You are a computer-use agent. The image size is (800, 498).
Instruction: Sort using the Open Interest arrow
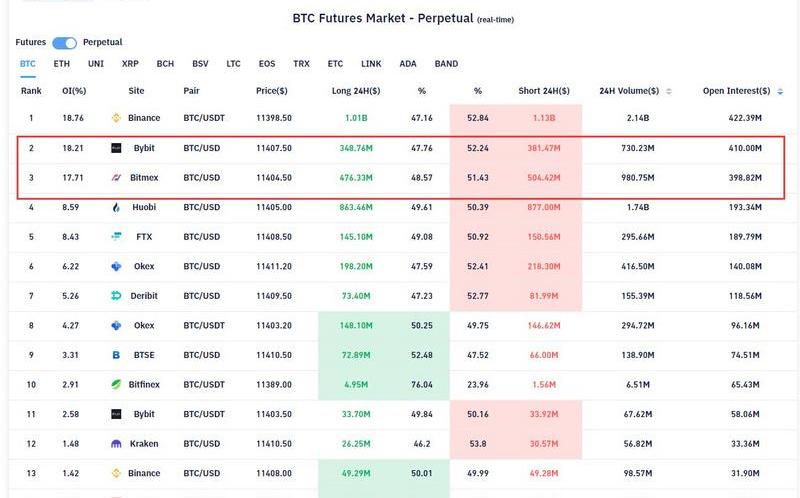point(779,91)
